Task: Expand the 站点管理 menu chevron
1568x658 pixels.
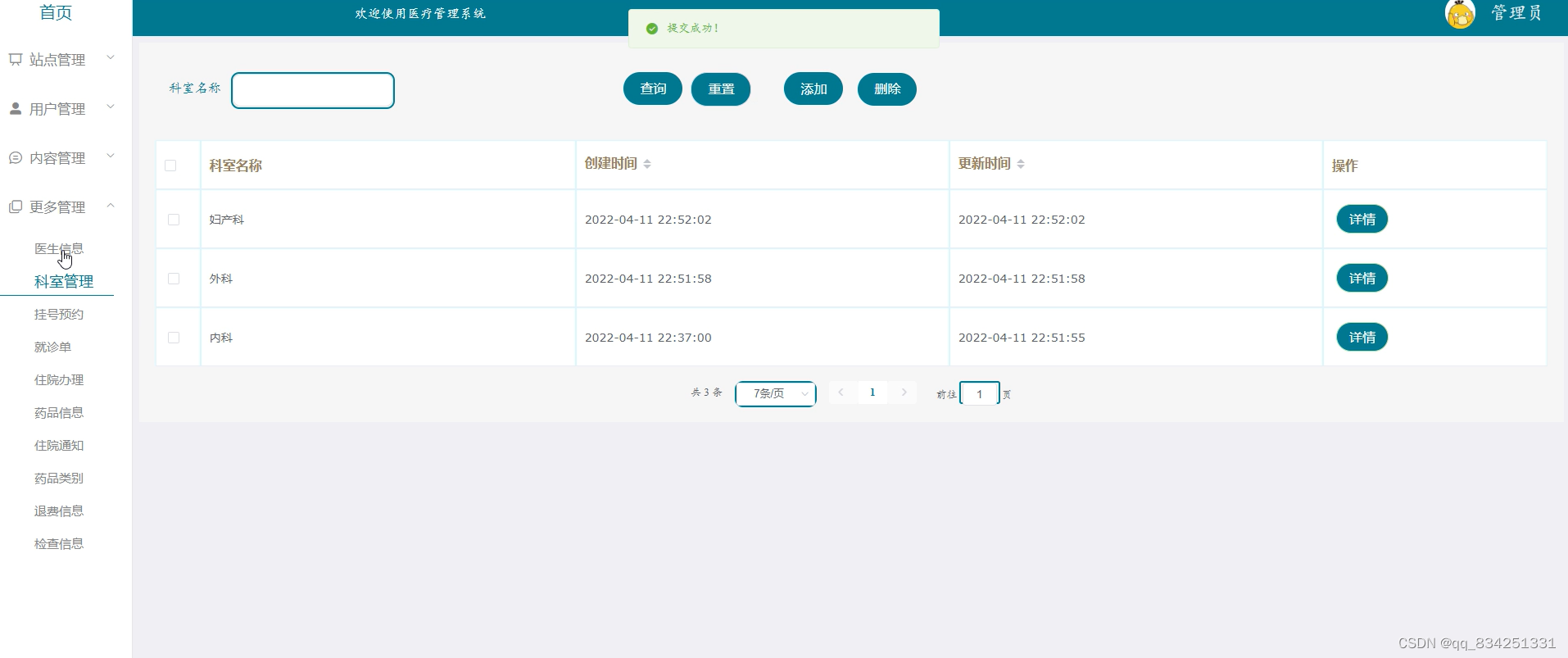Action: (111, 57)
